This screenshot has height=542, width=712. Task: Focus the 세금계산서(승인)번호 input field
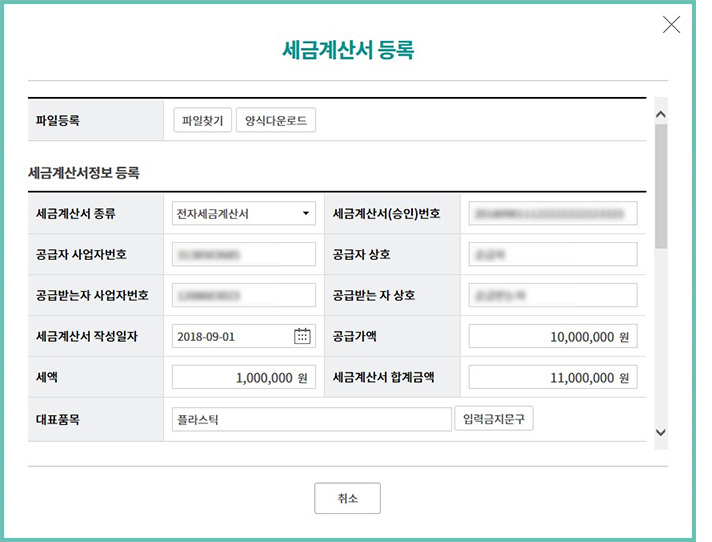(552, 213)
